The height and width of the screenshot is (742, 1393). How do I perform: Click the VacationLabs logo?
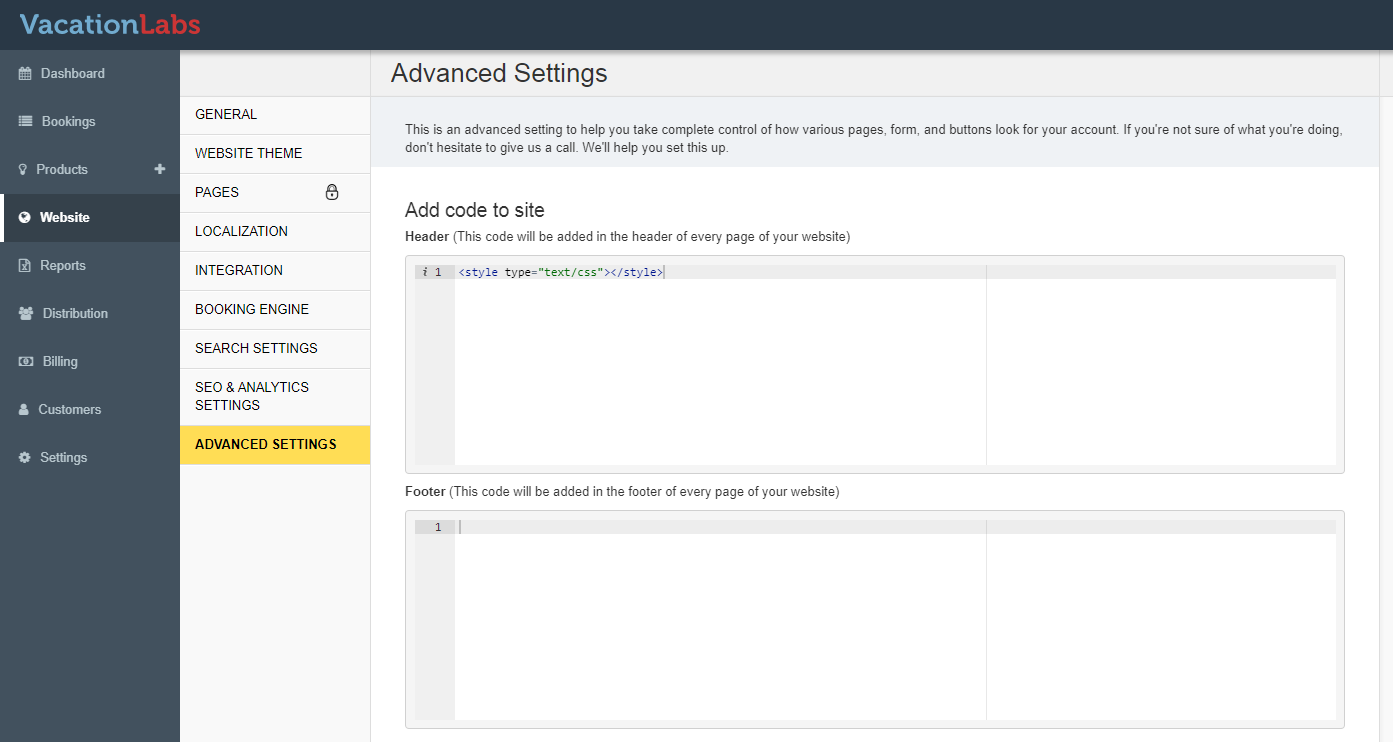pos(110,25)
